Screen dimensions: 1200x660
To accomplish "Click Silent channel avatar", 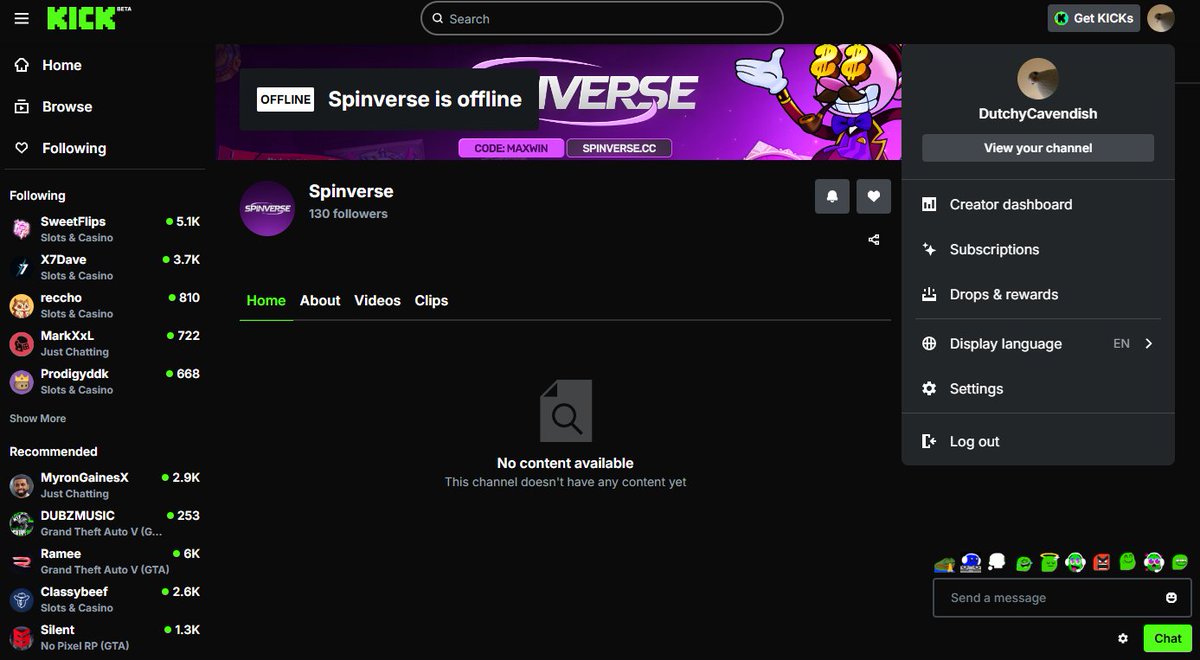I will [x=21, y=637].
